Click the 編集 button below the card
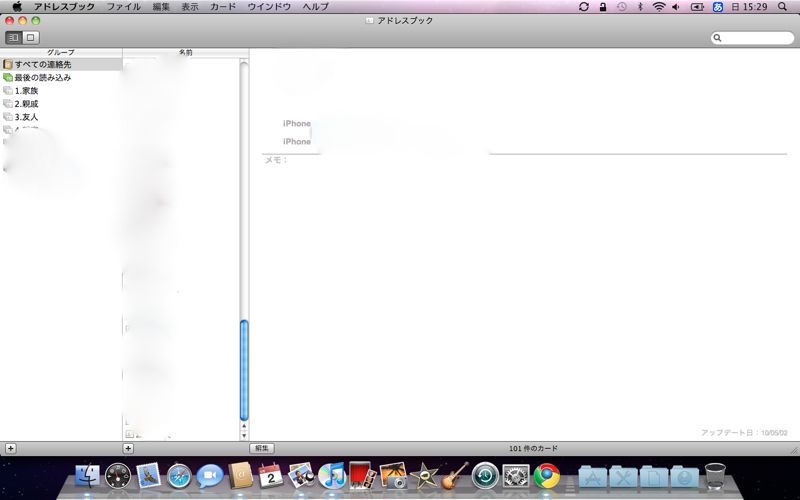Viewport: 800px width, 500px height. pos(262,448)
